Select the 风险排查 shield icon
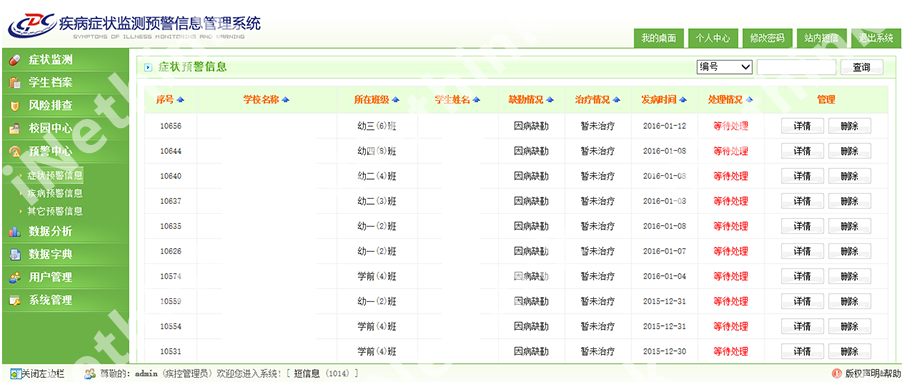The width and height of the screenshot is (904, 384). click(15, 106)
